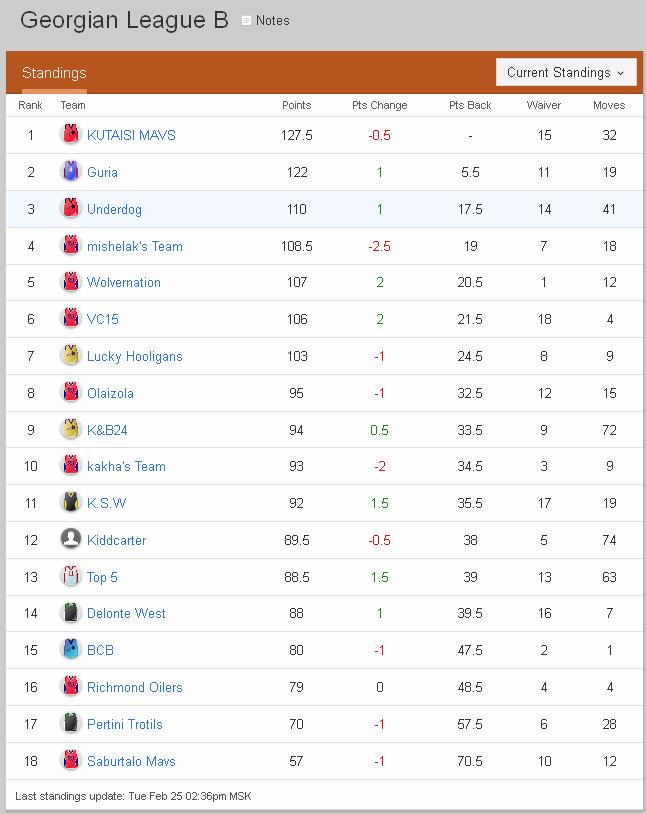Viewport: 646px width, 814px height.
Task: Open the Notes icon beside league title
Action: [x=248, y=20]
